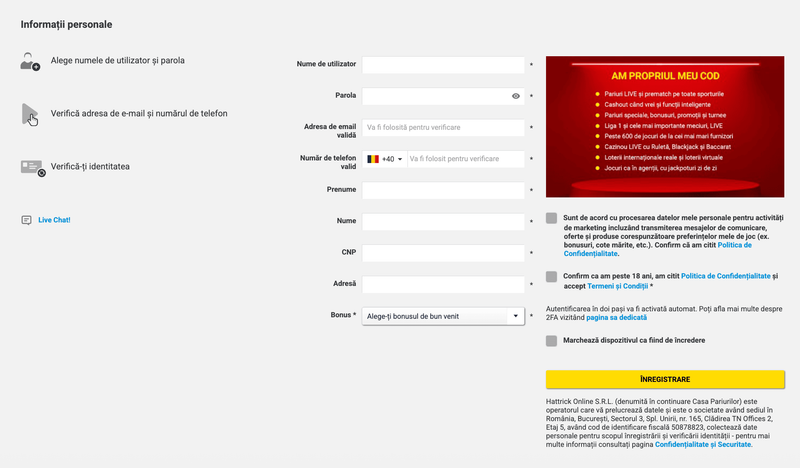The height and width of the screenshot is (468, 800).
Task: Click the Live Chat speech bubble icon
Action: (27, 220)
